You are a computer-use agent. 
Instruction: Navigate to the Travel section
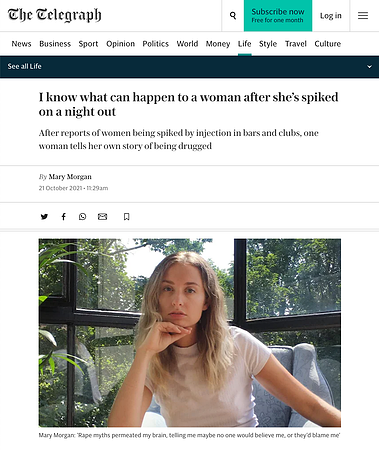[296, 44]
